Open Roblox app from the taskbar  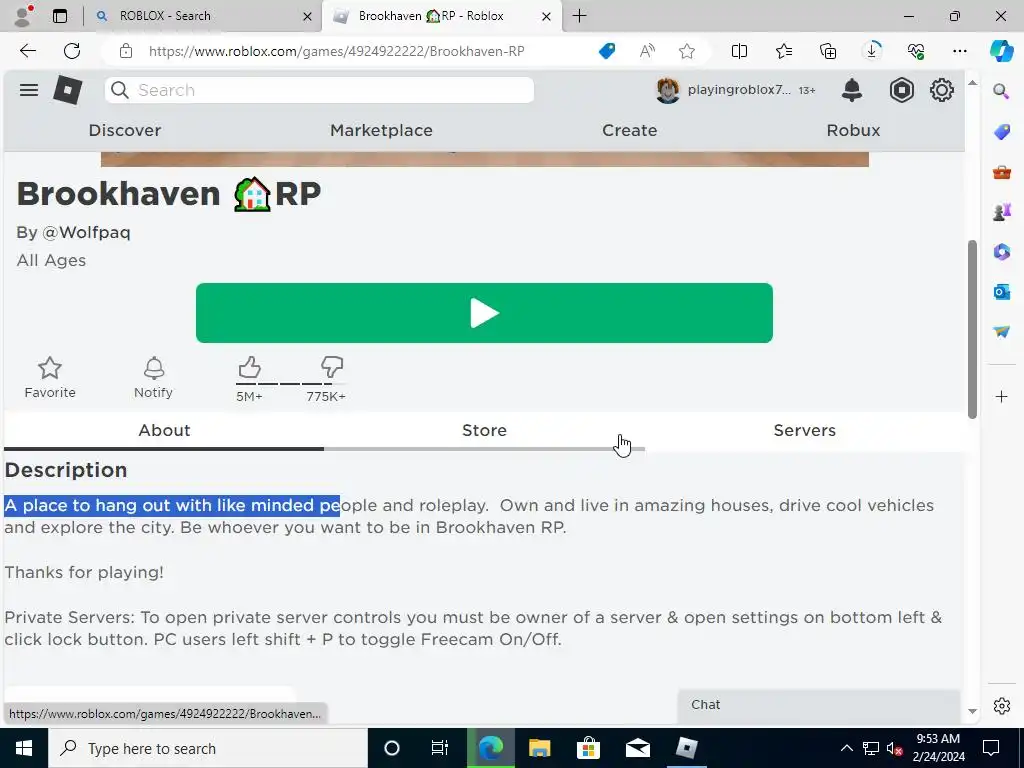tap(686, 748)
